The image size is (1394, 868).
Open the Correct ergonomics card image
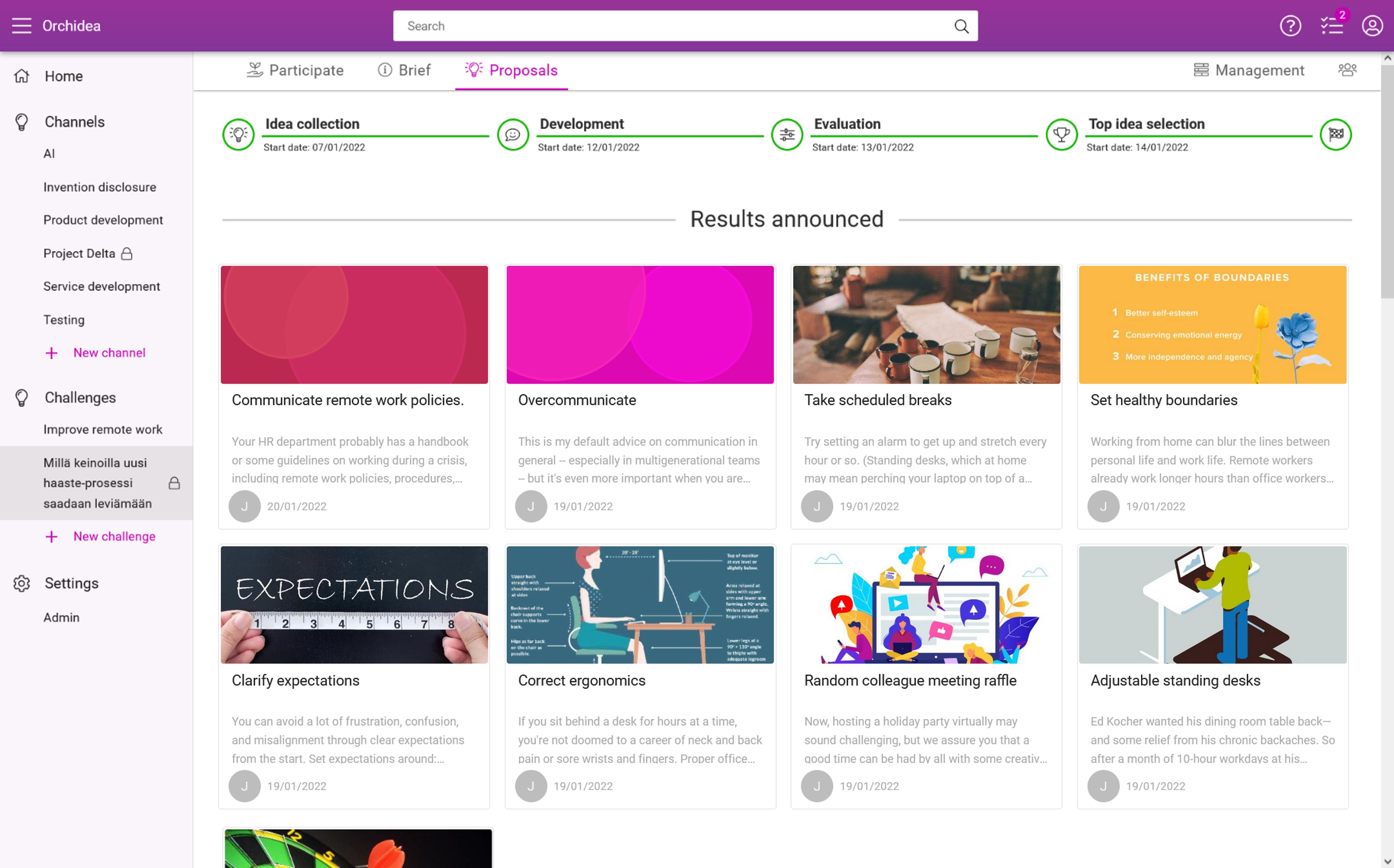(x=640, y=604)
